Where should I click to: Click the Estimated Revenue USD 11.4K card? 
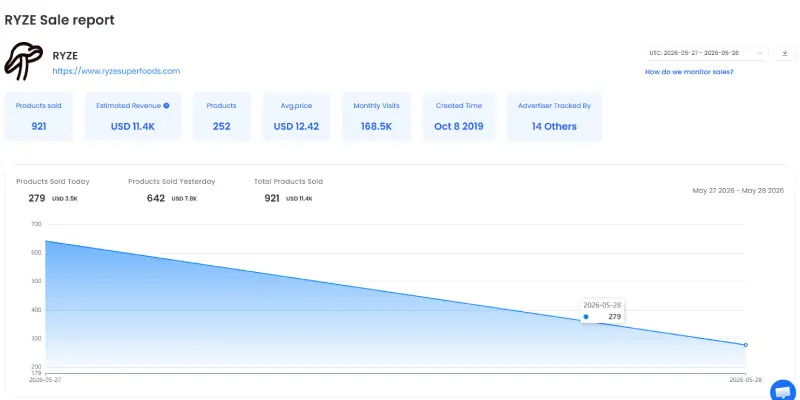(133, 116)
